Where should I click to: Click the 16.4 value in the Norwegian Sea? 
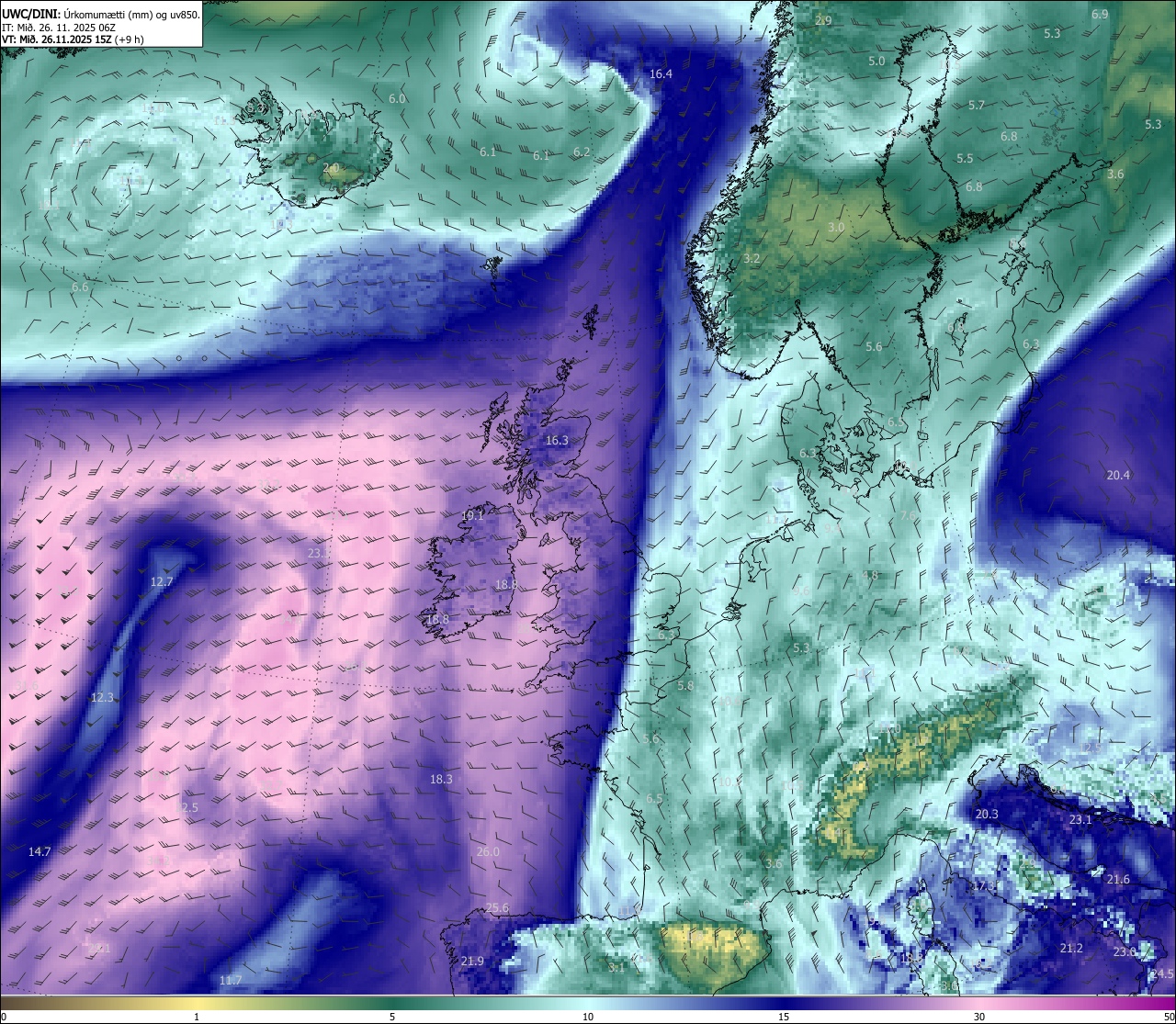coord(661,74)
